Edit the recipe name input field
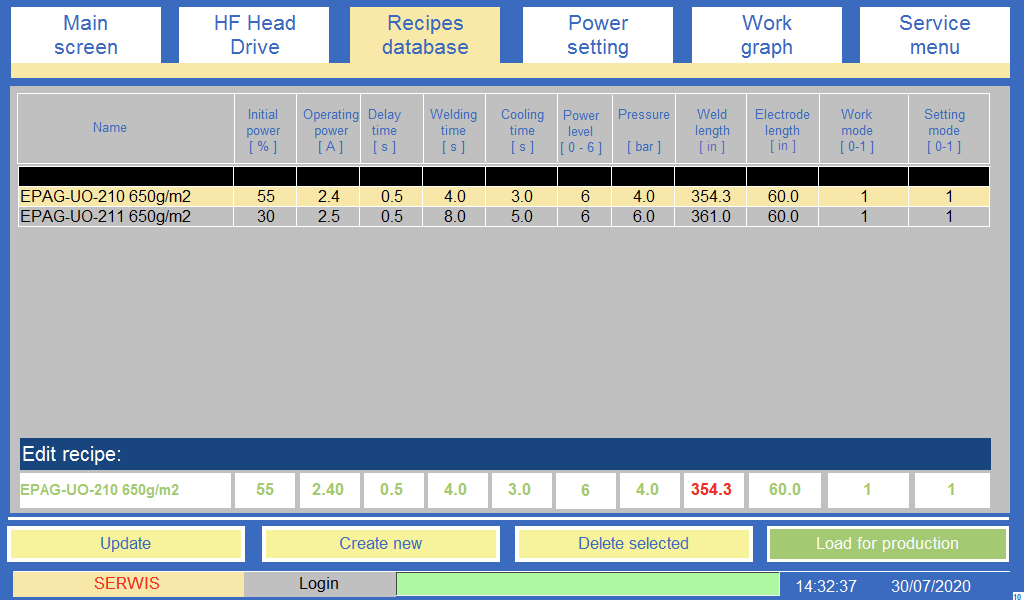 (125, 490)
